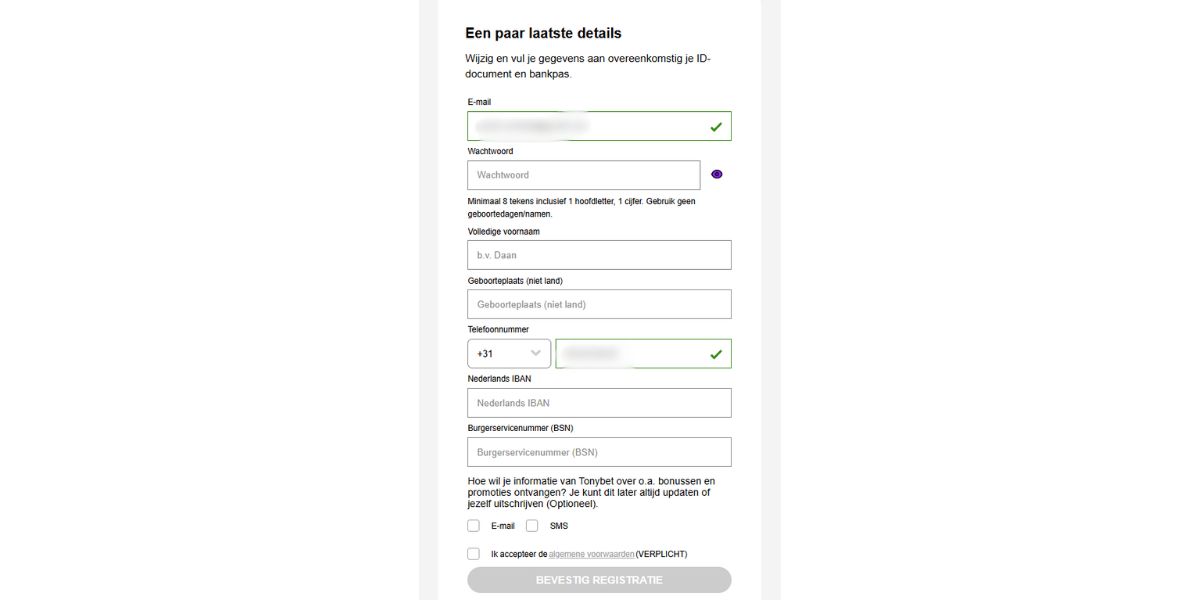Click the Geboorteplaats input field
This screenshot has height=600, width=1200.
[598, 304]
